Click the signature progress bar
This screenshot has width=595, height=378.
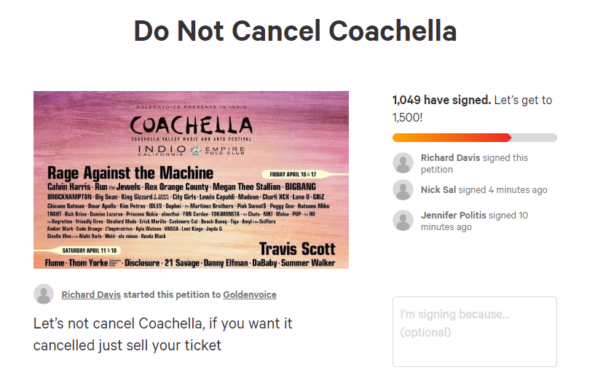[475, 137]
